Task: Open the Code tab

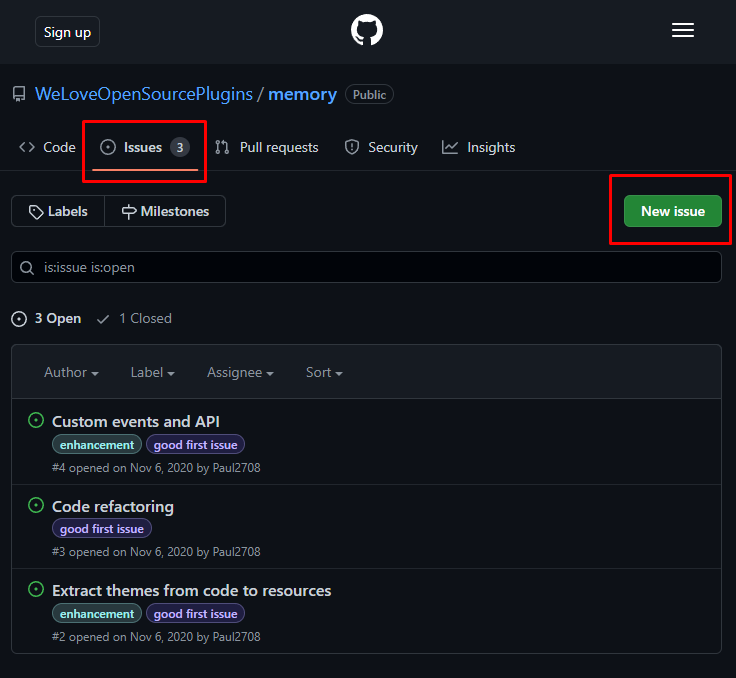Action: click(x=48, y=147)
